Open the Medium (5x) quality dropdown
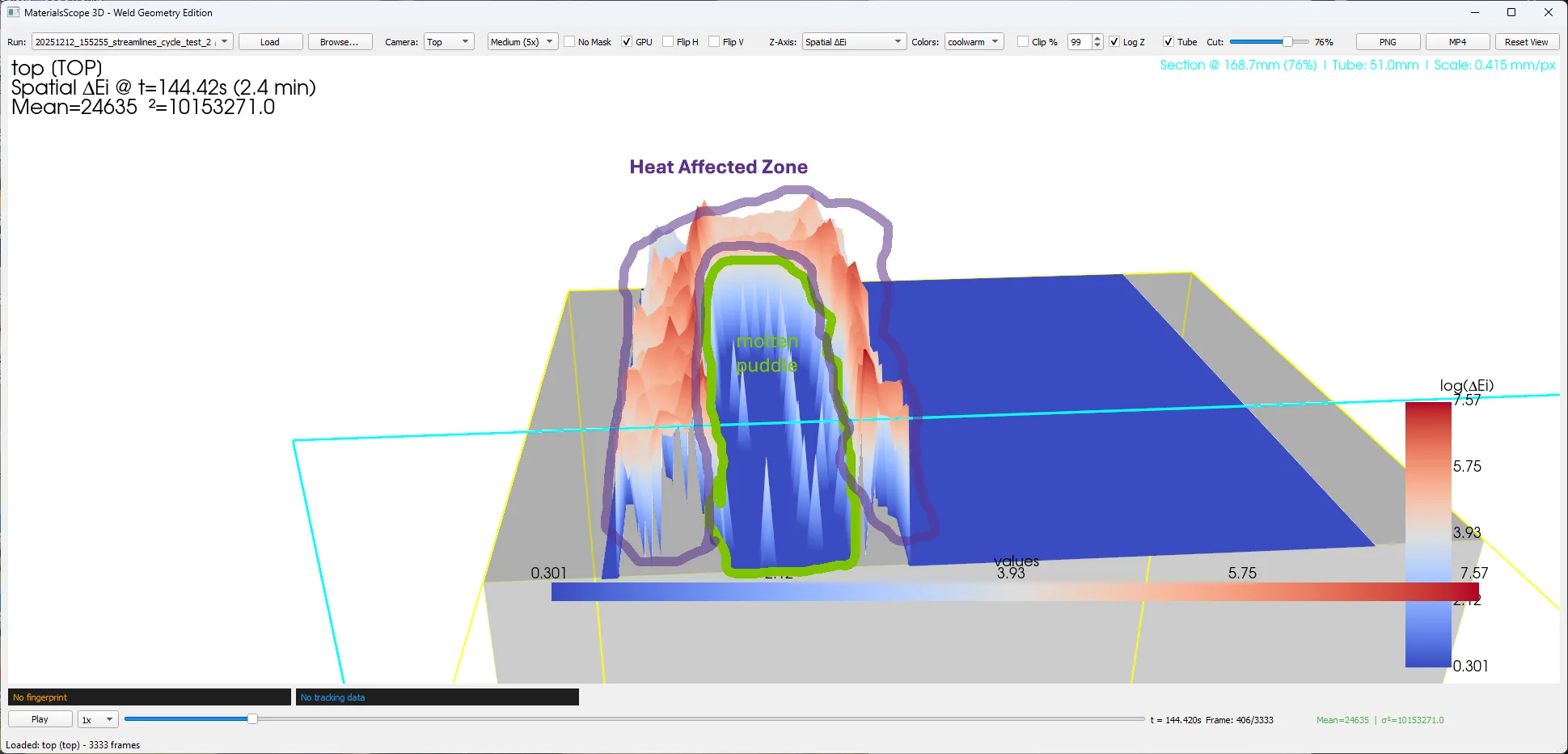The width and height of the screenshot is (1568, 754). 522,41
